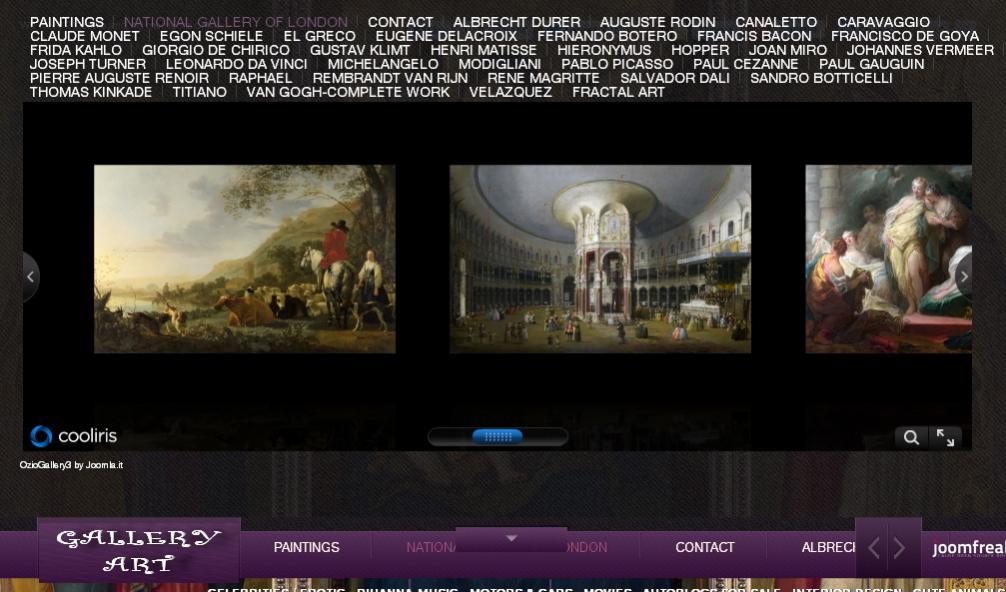Open Sandro Botticelli gallery link

[x=821, y=78]
